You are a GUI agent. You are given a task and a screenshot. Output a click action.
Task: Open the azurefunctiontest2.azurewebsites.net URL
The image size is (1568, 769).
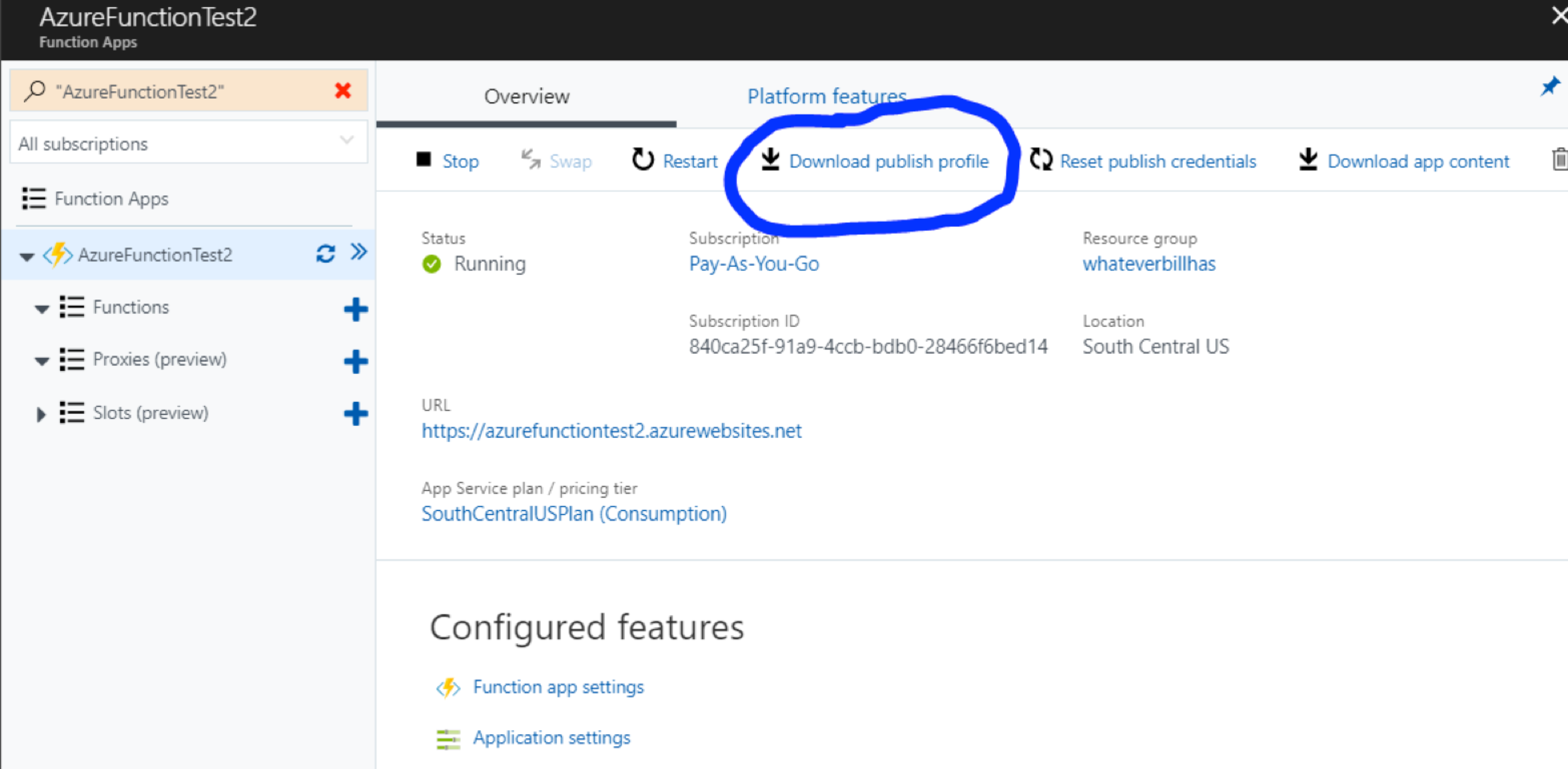point(611,431)
